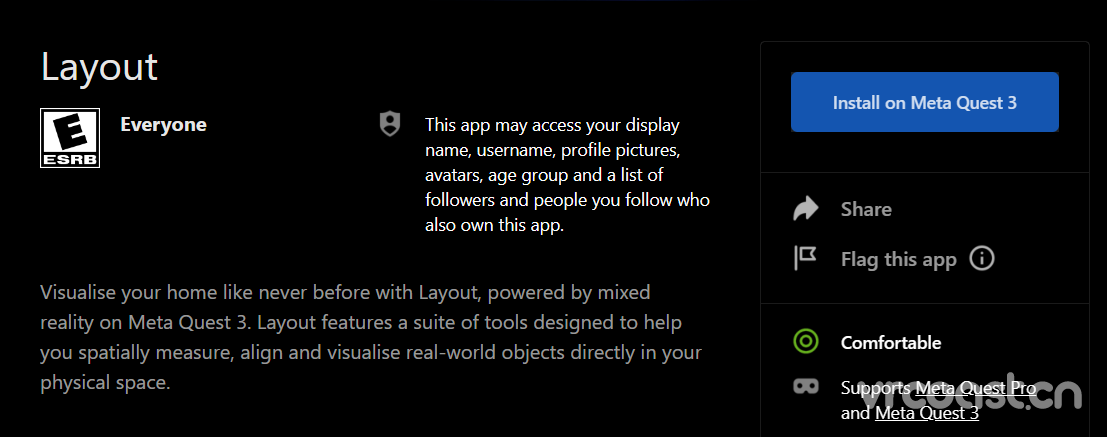The height and width of the screenshot is (437, 1107).
Task: Click Install on Meta Quest 3 button
Action: pos(924,102)
